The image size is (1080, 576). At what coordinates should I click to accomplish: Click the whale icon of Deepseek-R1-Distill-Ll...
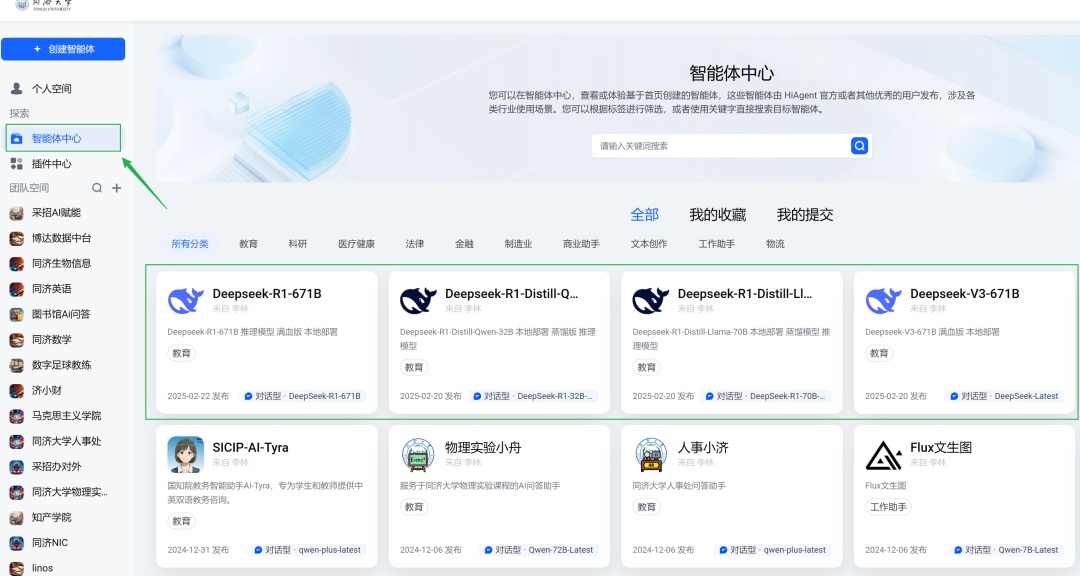tap(651, 300)
